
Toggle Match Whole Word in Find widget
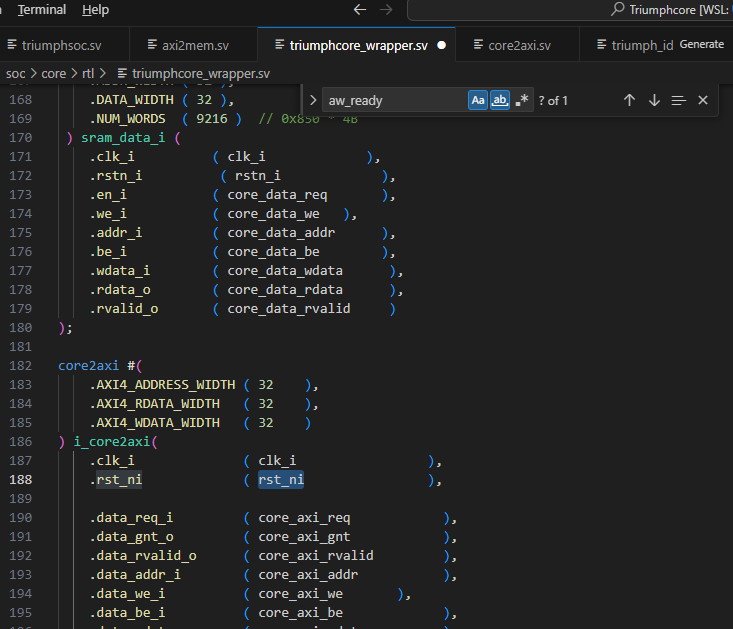[500, 100]
